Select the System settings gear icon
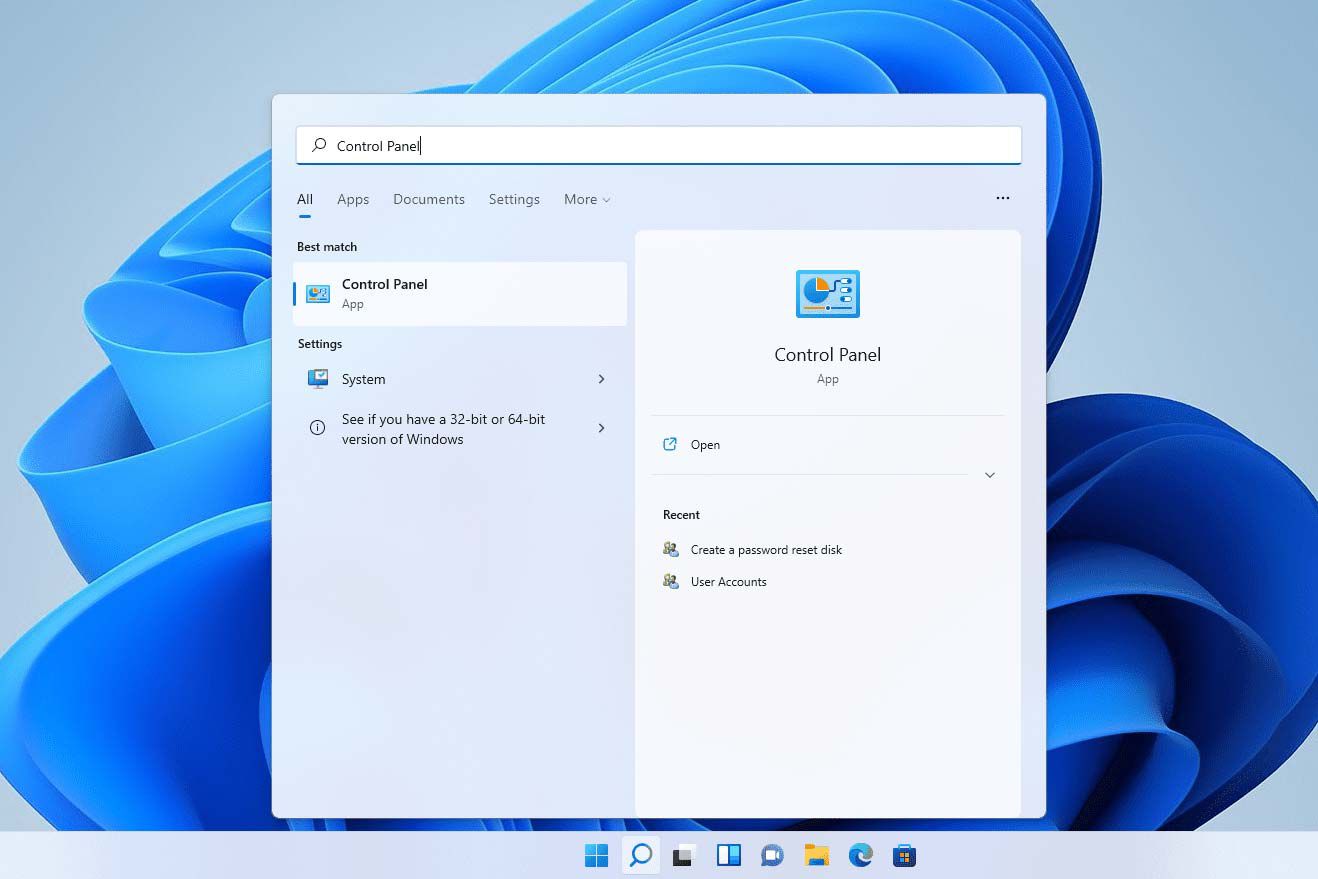The height and width of the screenshot is (879, 1318). point(317,378)
